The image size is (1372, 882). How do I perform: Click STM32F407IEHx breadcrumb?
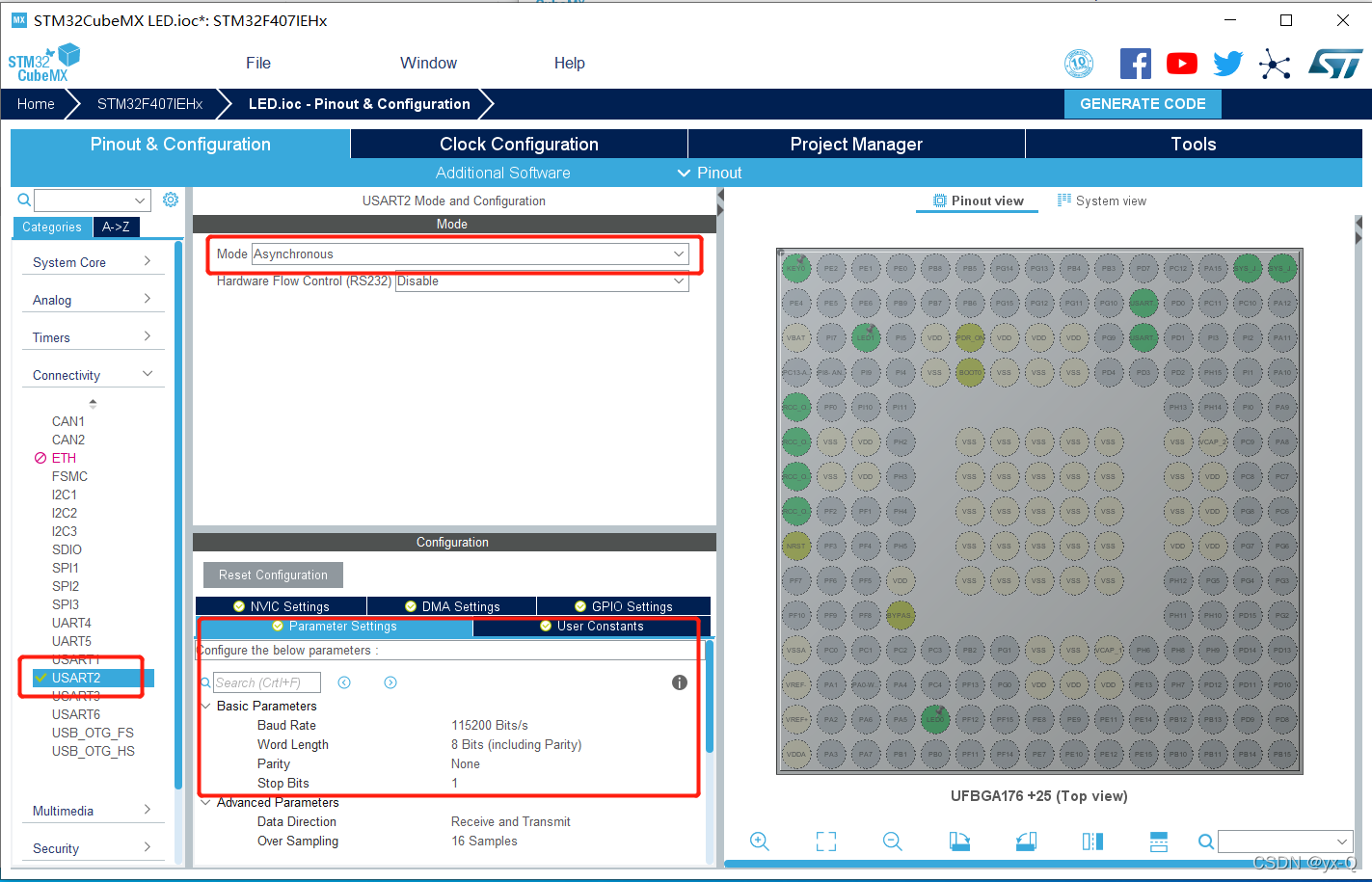tap(149, 104)
